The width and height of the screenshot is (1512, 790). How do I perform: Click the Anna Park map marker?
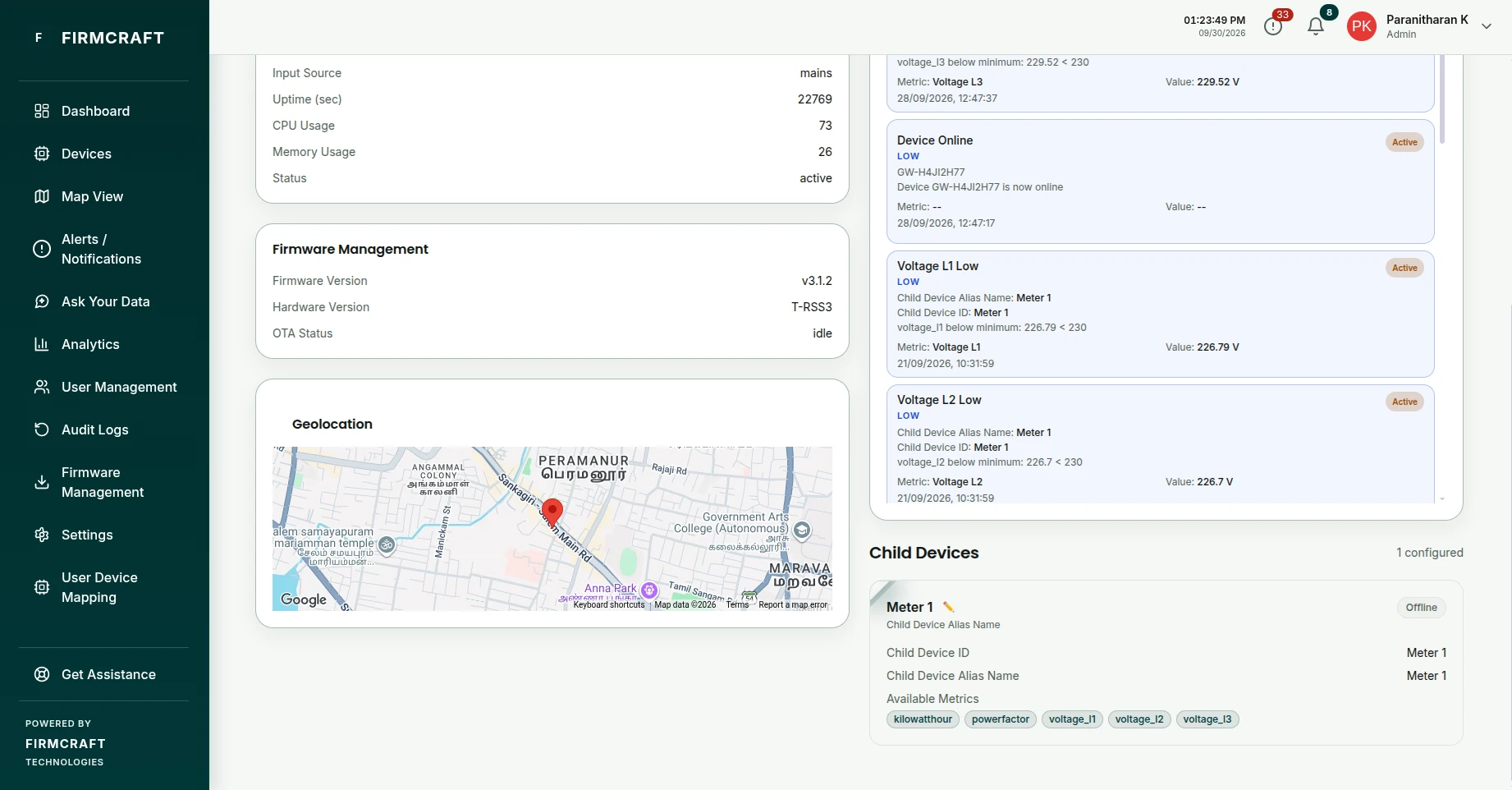pyautogui.click(x=649, y=590)
